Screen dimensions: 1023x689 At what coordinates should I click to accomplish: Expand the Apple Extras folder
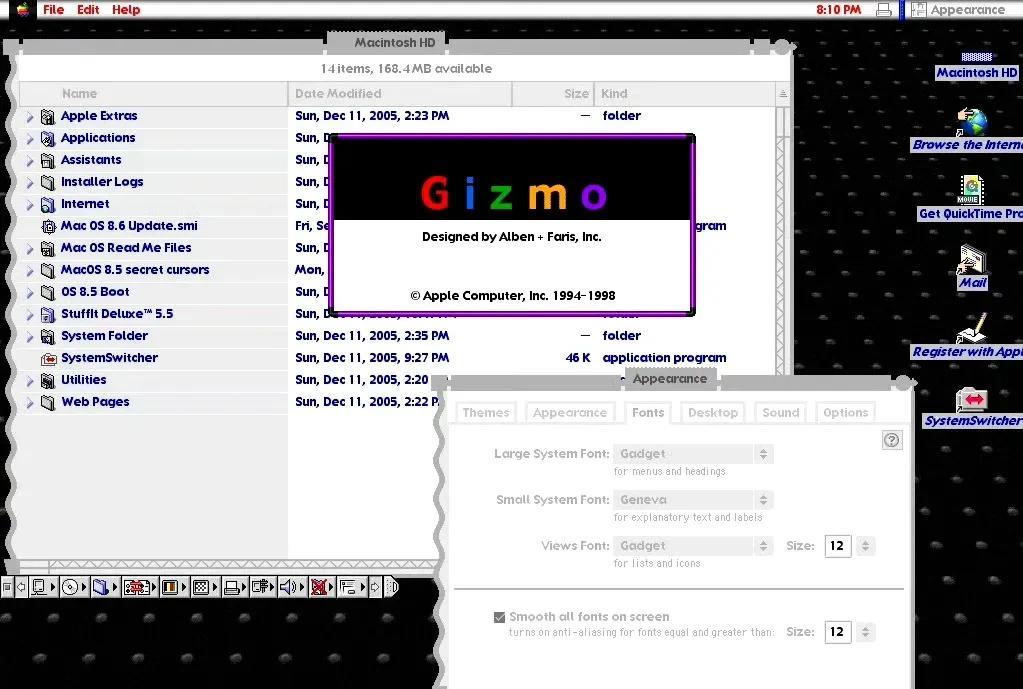tap(30, 117)
